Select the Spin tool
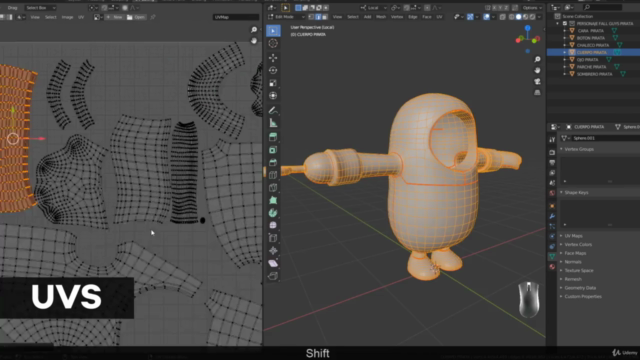Image resolution: width=640 pixels, height=360 pixels. pos(273,213)
